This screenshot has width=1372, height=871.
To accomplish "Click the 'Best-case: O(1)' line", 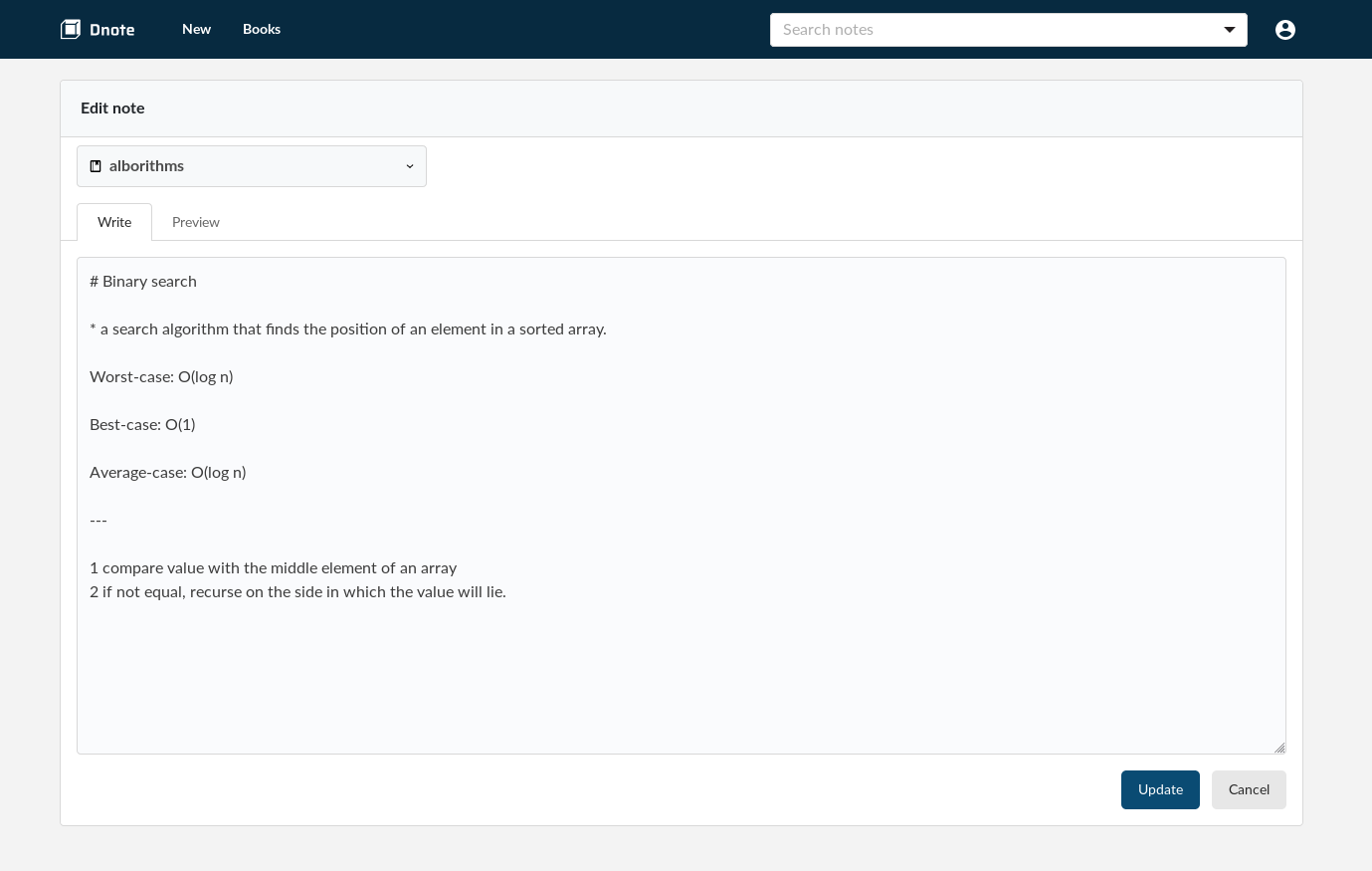I will (142, 425).
